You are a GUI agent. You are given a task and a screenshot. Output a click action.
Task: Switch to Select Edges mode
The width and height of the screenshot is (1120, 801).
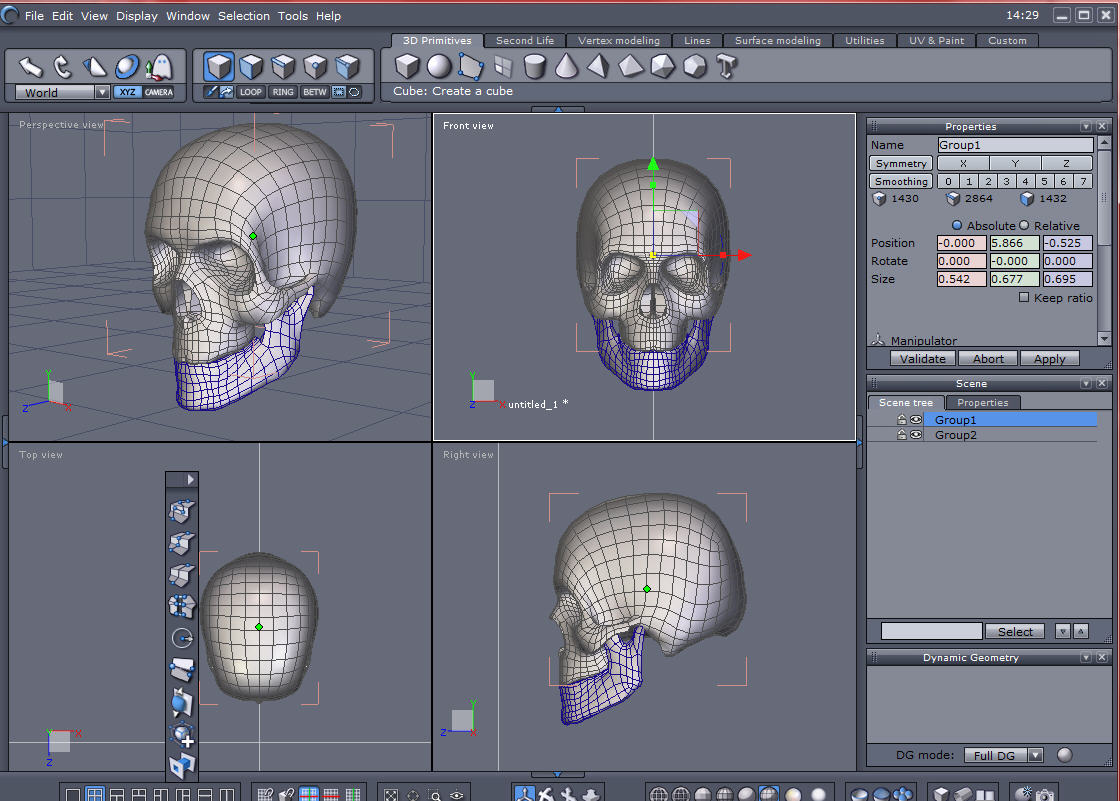pos(283,66)
